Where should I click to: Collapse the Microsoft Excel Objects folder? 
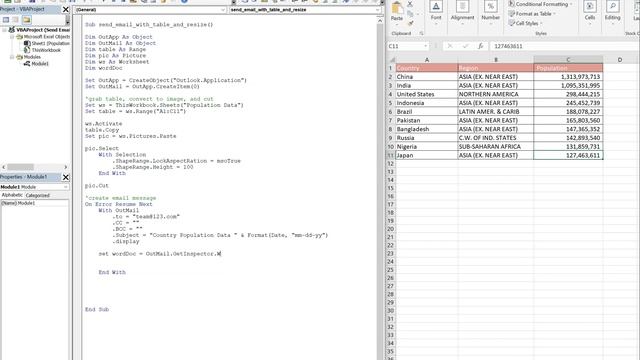pos(12,37)
